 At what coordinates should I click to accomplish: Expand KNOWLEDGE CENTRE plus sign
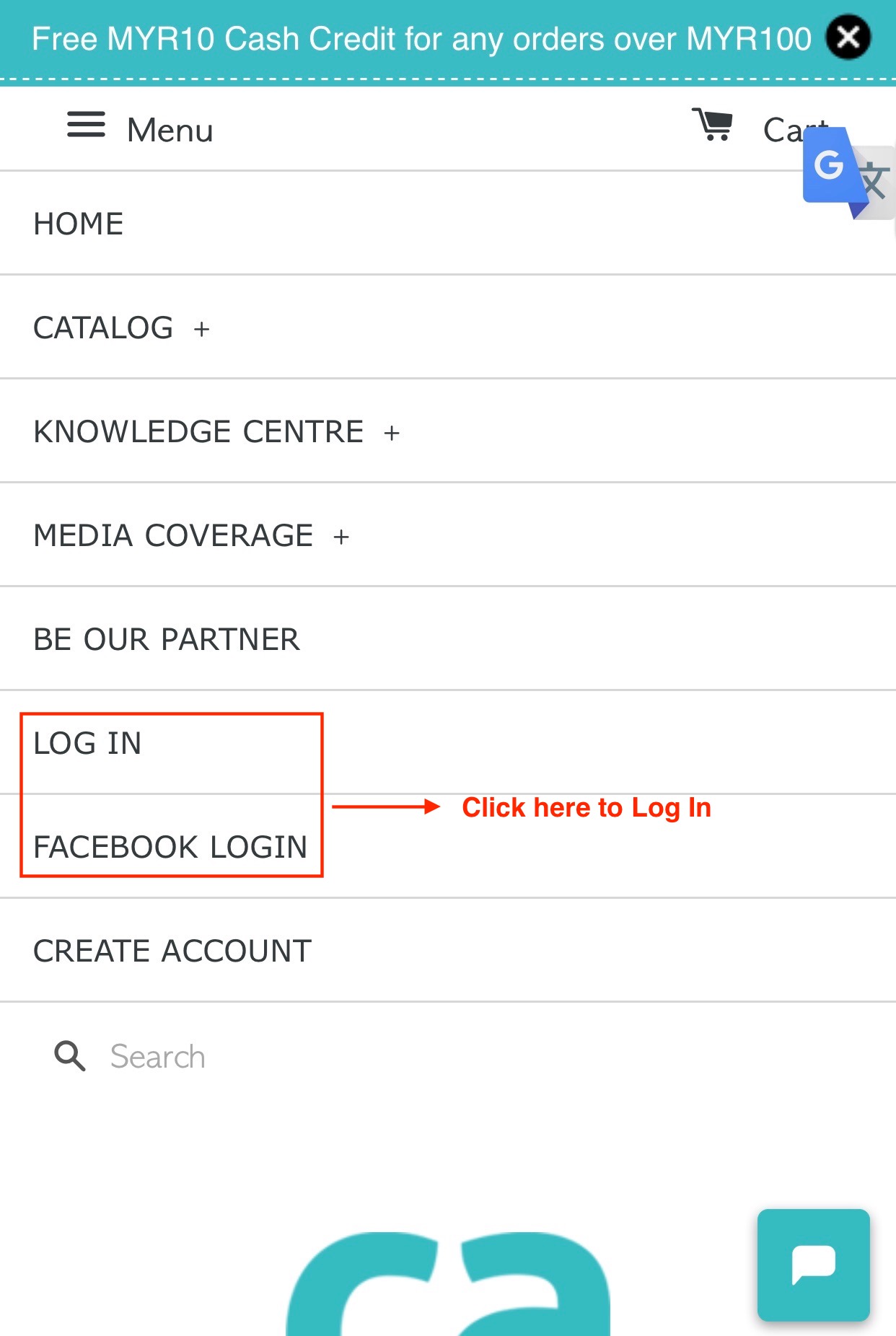coord(392,434)
